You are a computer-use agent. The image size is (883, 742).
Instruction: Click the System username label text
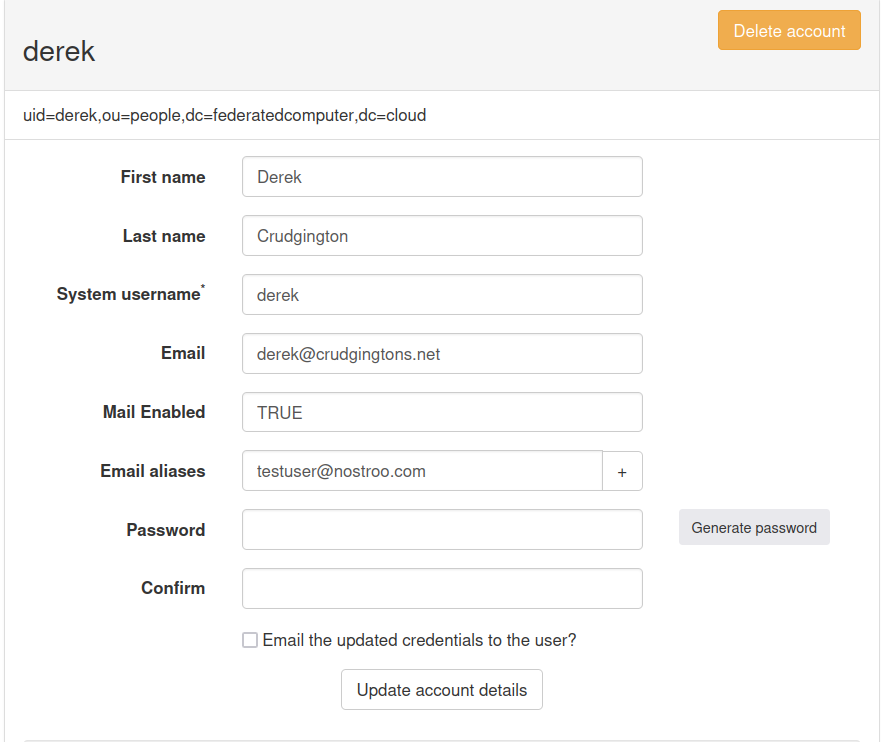129,294
